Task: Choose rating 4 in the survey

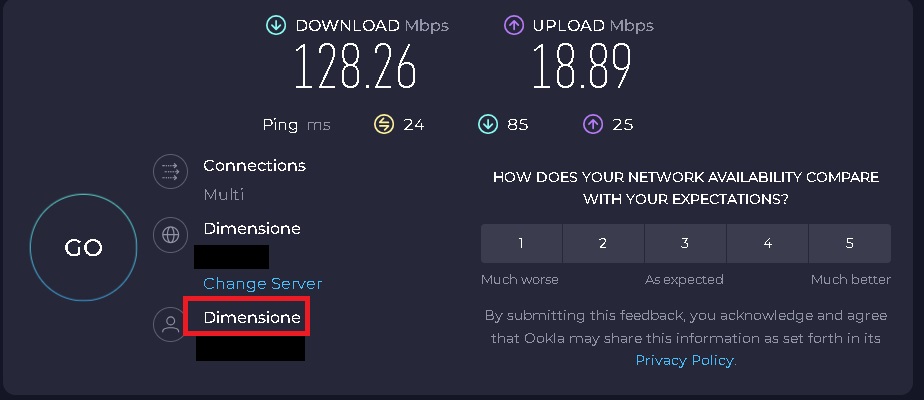Action: pos(767,243)
